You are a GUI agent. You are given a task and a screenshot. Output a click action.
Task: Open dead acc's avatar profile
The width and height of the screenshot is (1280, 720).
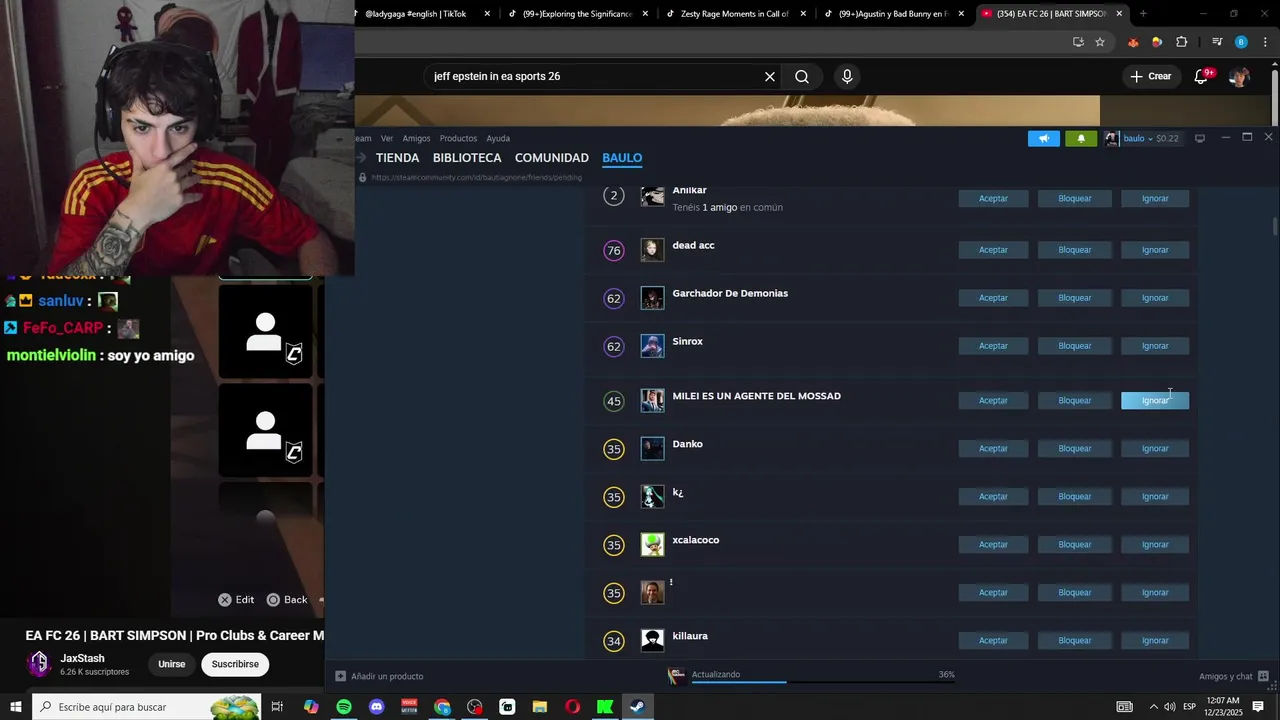pos(652,250)
